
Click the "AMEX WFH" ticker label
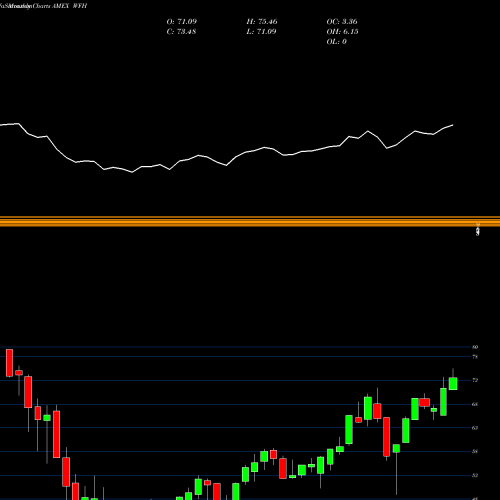coord(70,6)
